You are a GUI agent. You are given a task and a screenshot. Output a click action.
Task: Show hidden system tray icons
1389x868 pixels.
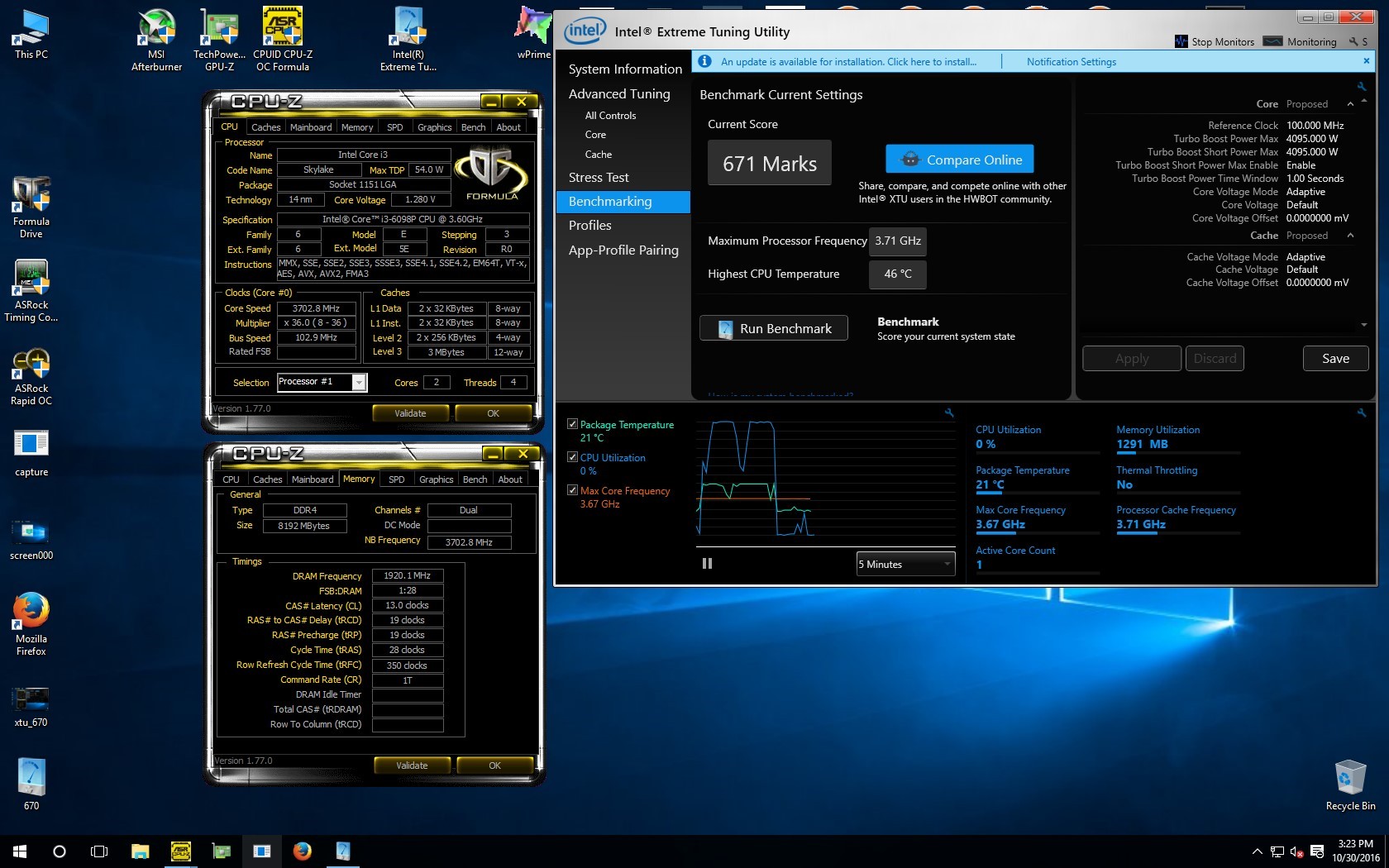(1257, 851)
